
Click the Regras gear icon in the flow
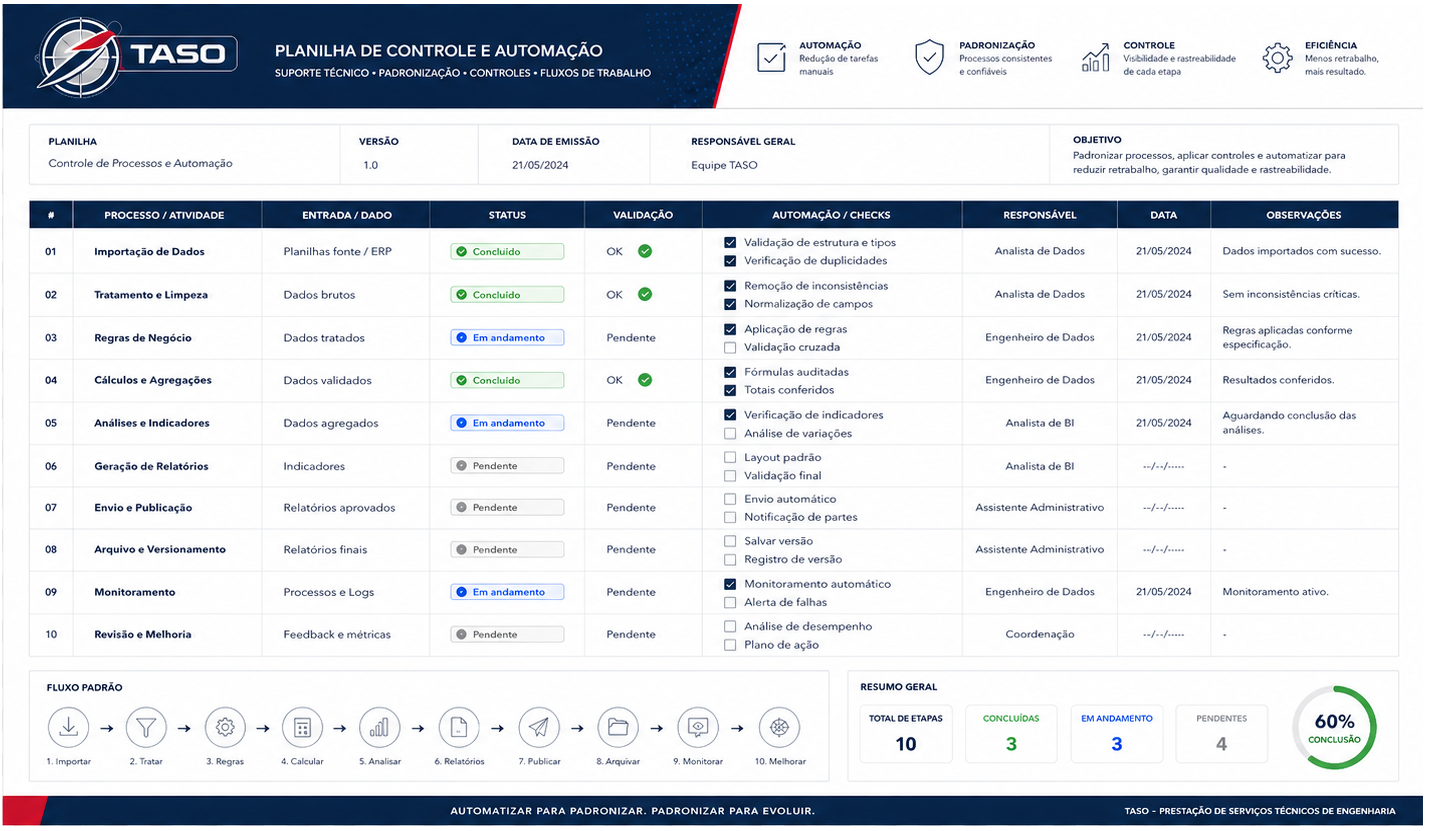[225, 728]
